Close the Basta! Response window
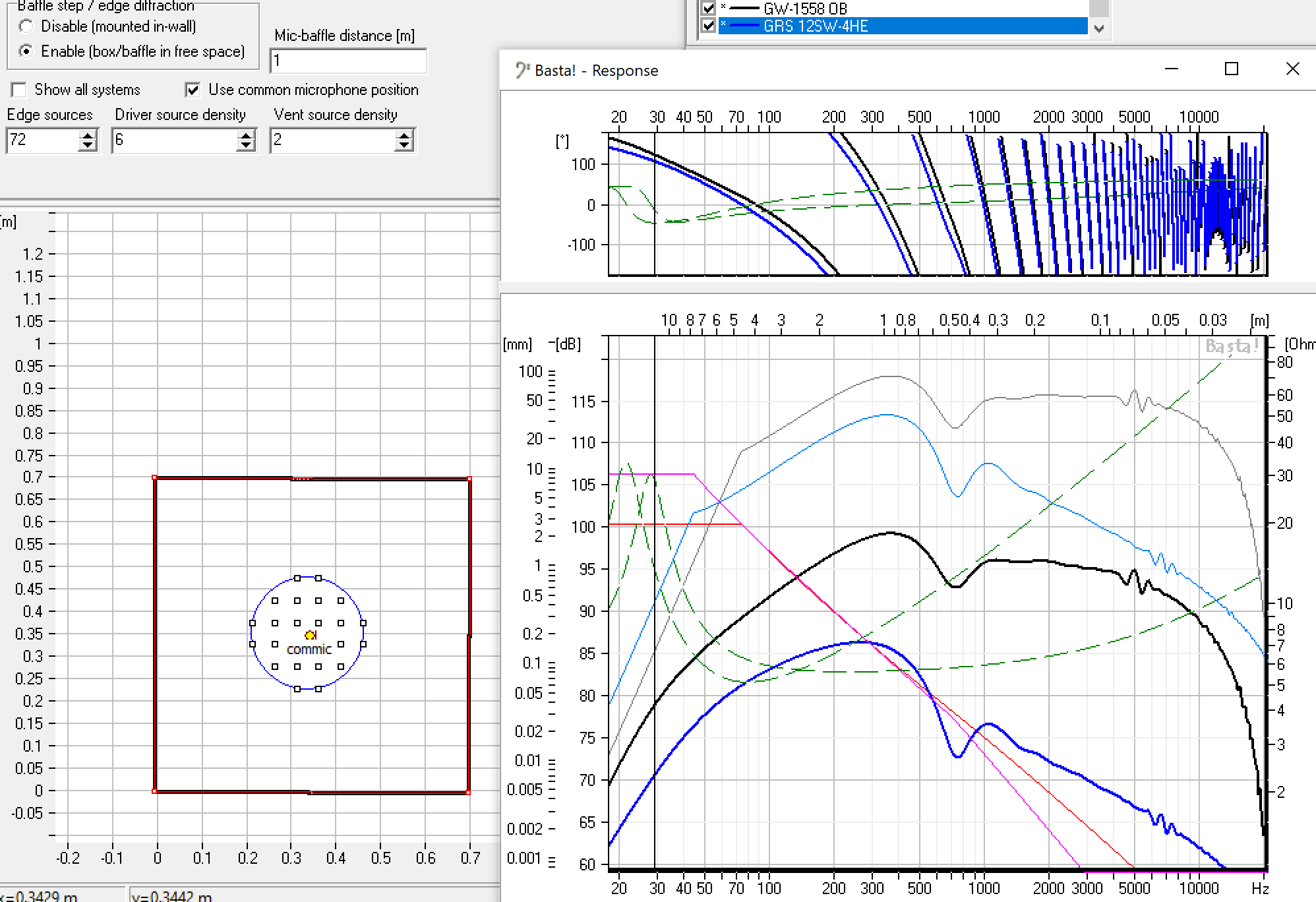1316x902 pixels. click(1292, 69)
